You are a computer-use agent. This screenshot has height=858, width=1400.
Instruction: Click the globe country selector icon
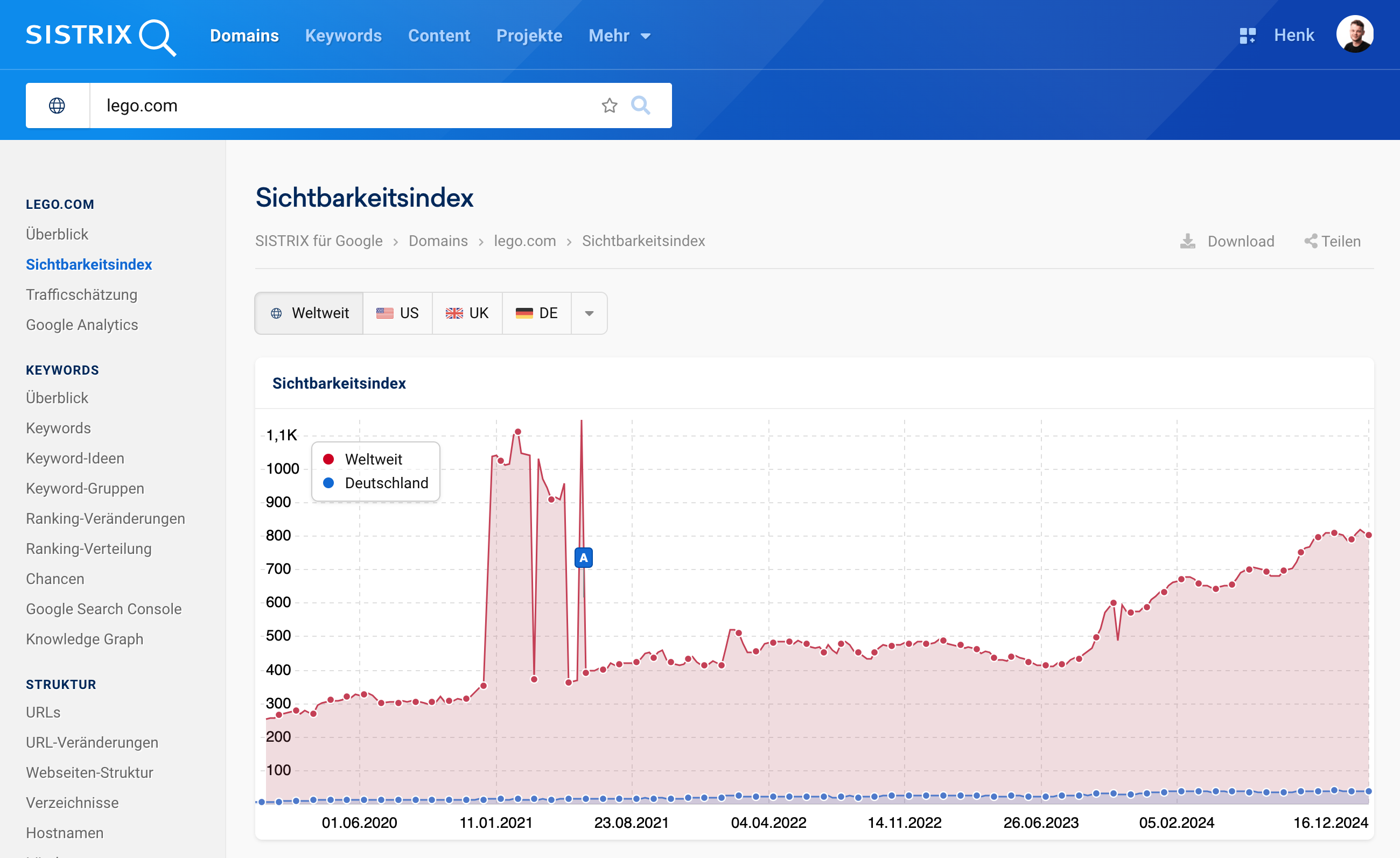coord(58,106)
